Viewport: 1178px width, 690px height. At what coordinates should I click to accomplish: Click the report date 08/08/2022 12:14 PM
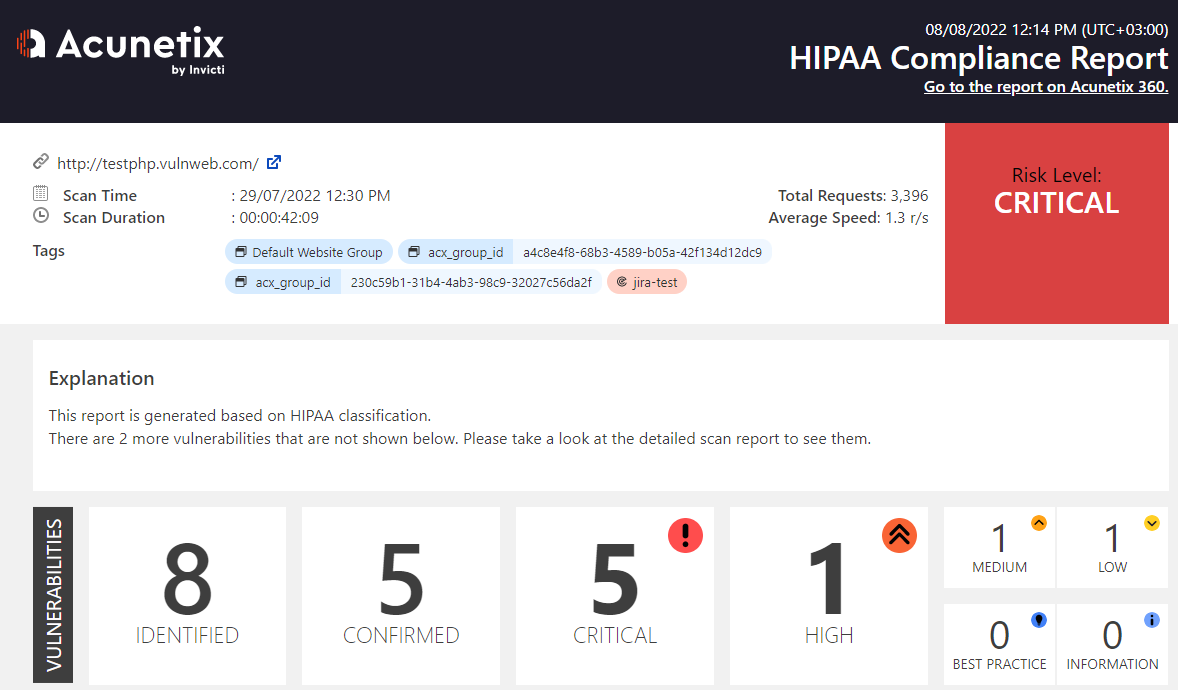click(x=1047, y=29)
